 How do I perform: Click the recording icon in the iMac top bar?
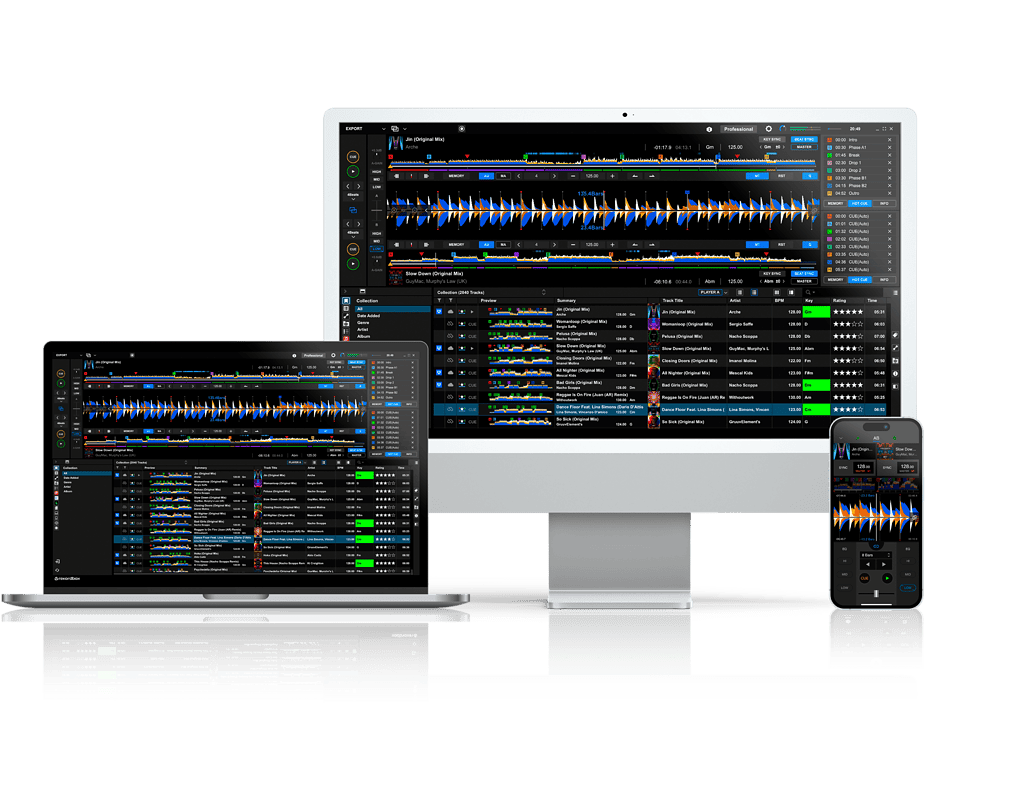coord(462,129)
